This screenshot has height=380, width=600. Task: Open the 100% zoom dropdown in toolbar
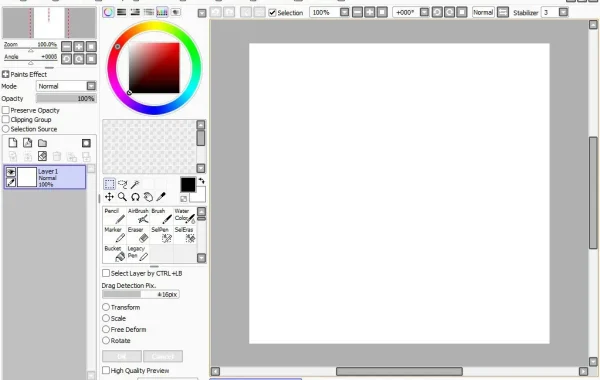344,12
